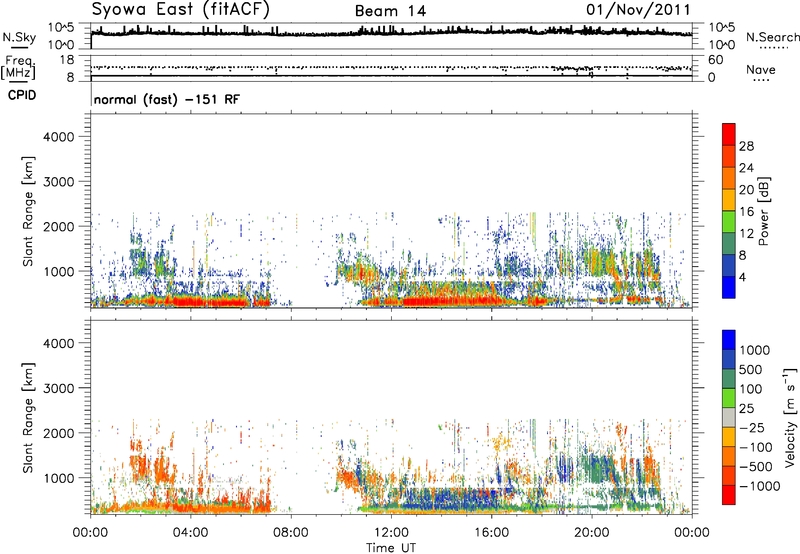
Task: Click '3000' on velocity panel range axis
Action: (x=58, y=388)
